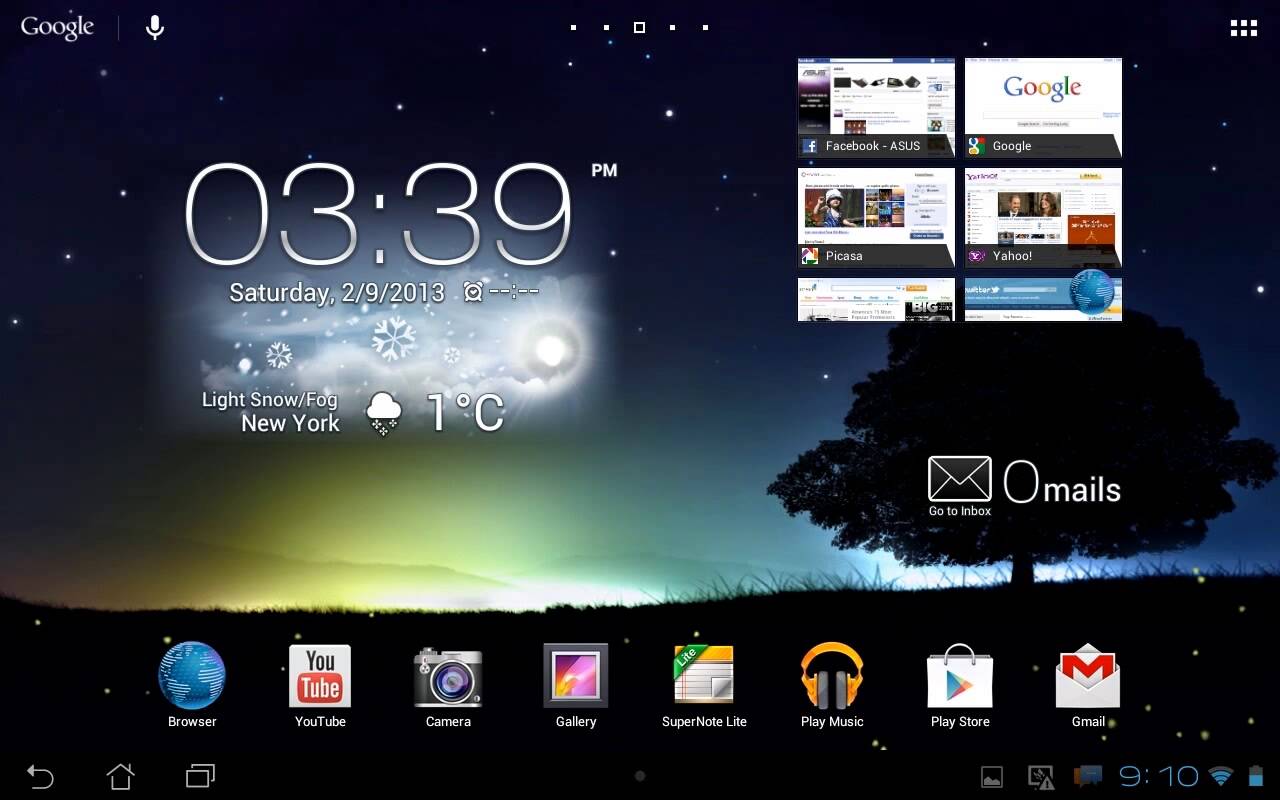The image size is (1280, 800).
Task: Launch the Gmail app
Action: pos(1088,677)
